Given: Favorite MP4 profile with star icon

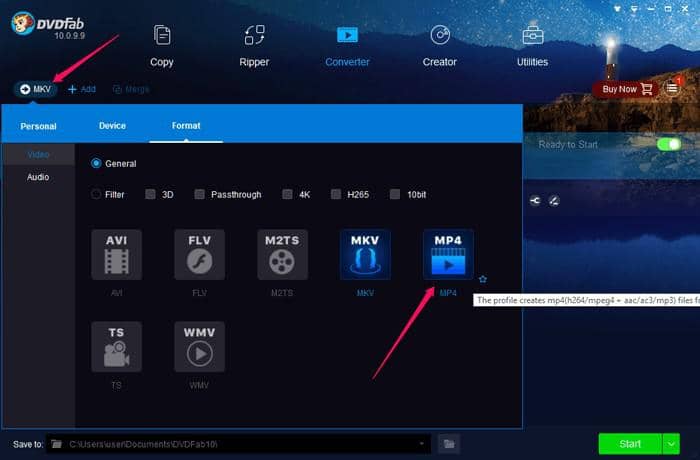Looking at the screenshot, I should point(483,279).
